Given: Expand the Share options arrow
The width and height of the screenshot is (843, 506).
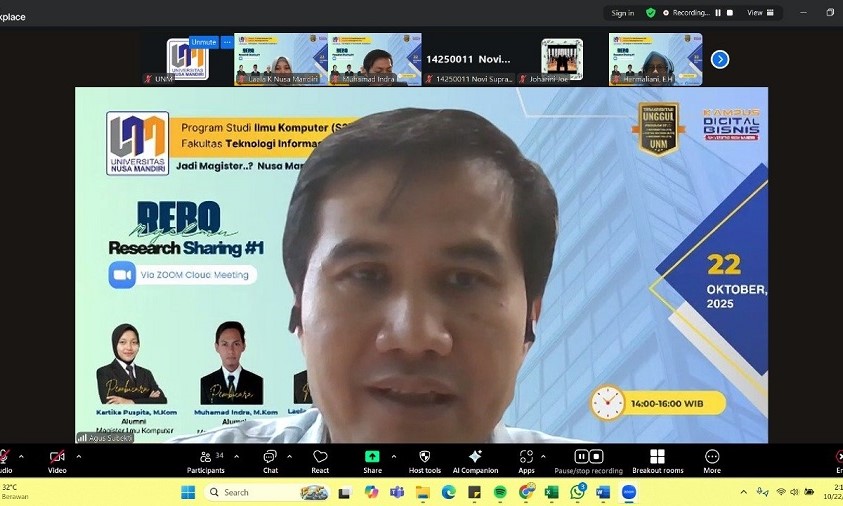Looking at the screenshot, I should click(x=392, y=456).
